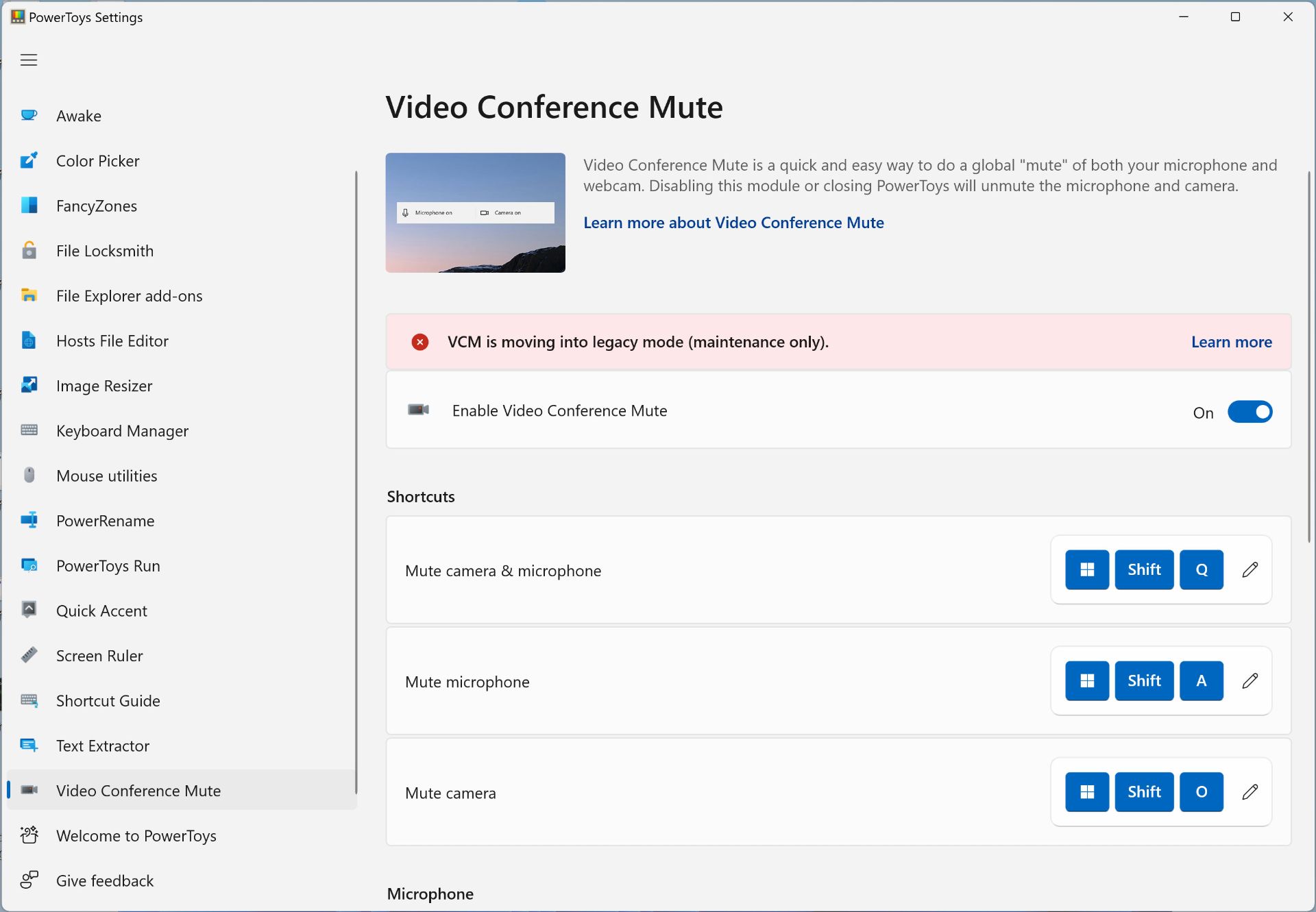Edit the Mute camera & microphone shortcut pencil
The image size is (1316, 912).
point(1250,569)
